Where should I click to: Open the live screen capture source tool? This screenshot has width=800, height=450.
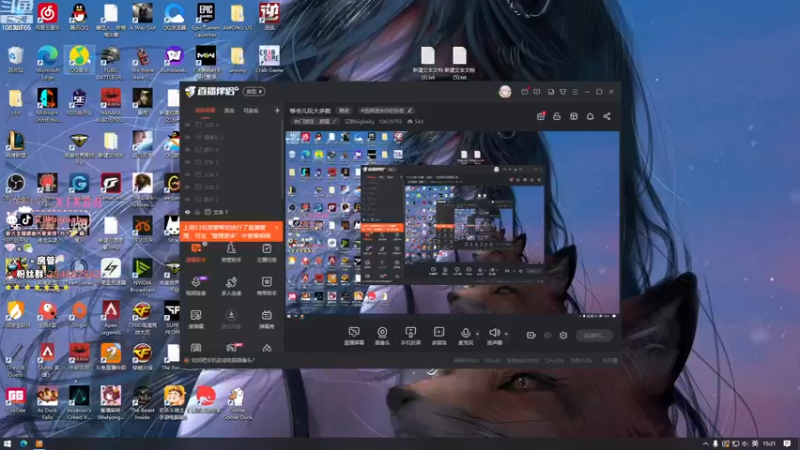tap(354, 336)
